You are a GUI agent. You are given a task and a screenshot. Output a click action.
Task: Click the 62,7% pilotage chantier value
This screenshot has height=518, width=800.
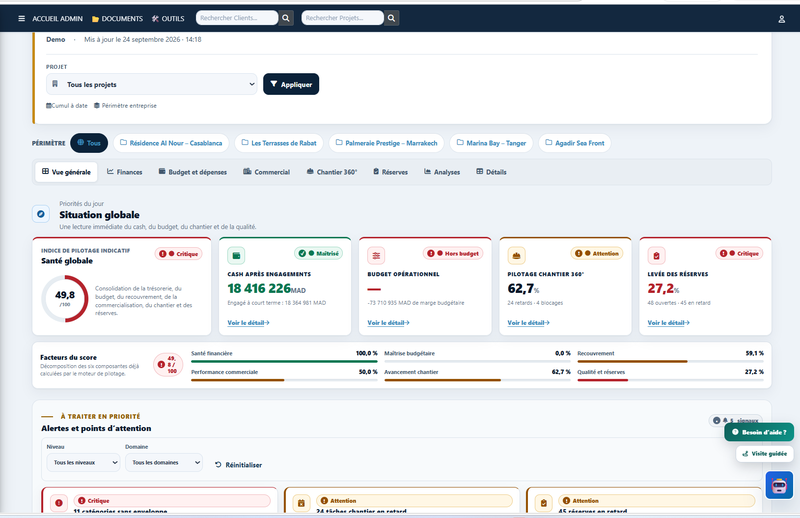point(523,288)
